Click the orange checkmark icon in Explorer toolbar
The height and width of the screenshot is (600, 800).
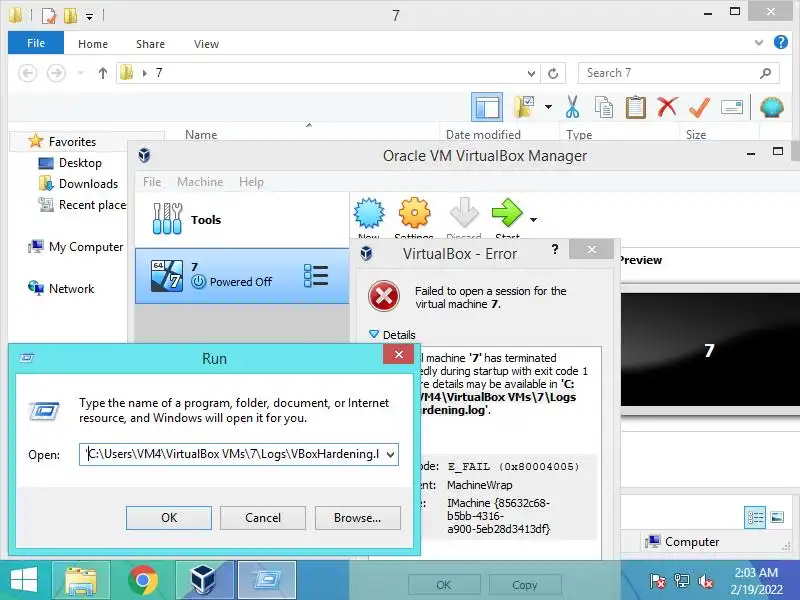coord(699,107)
